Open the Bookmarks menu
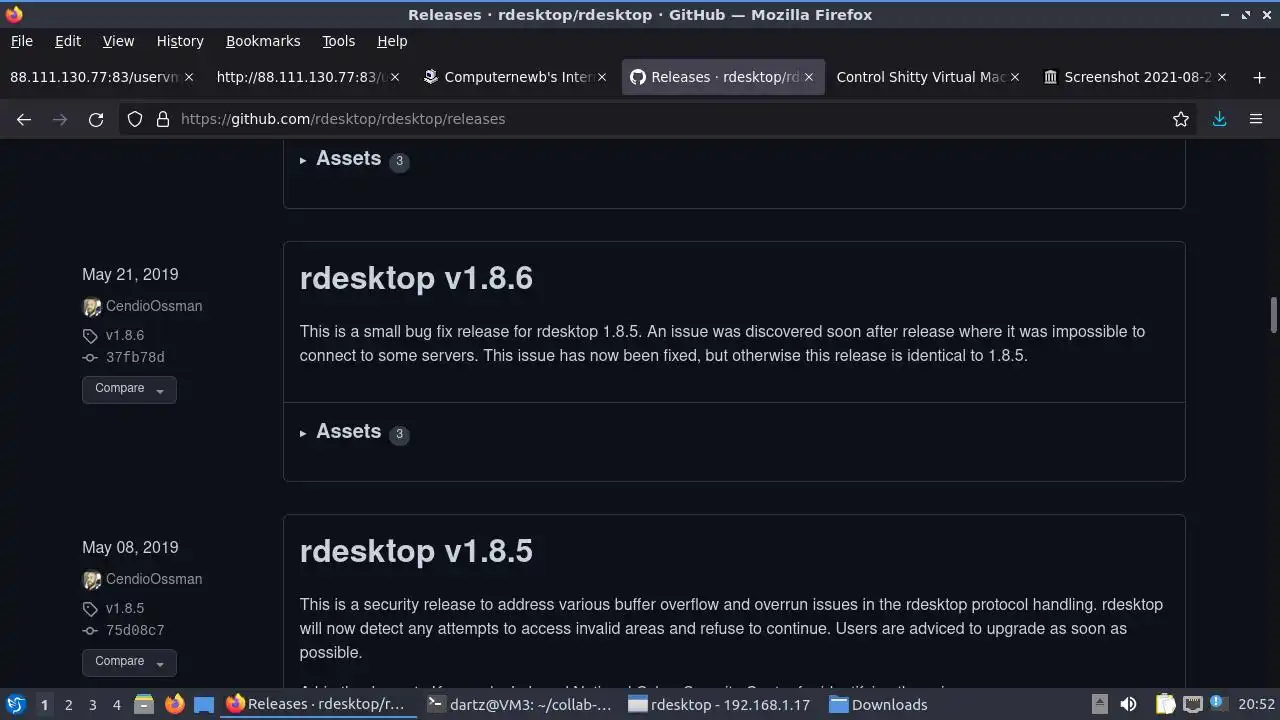Viewport: 1280px width, 720px height. pos(263,41)
